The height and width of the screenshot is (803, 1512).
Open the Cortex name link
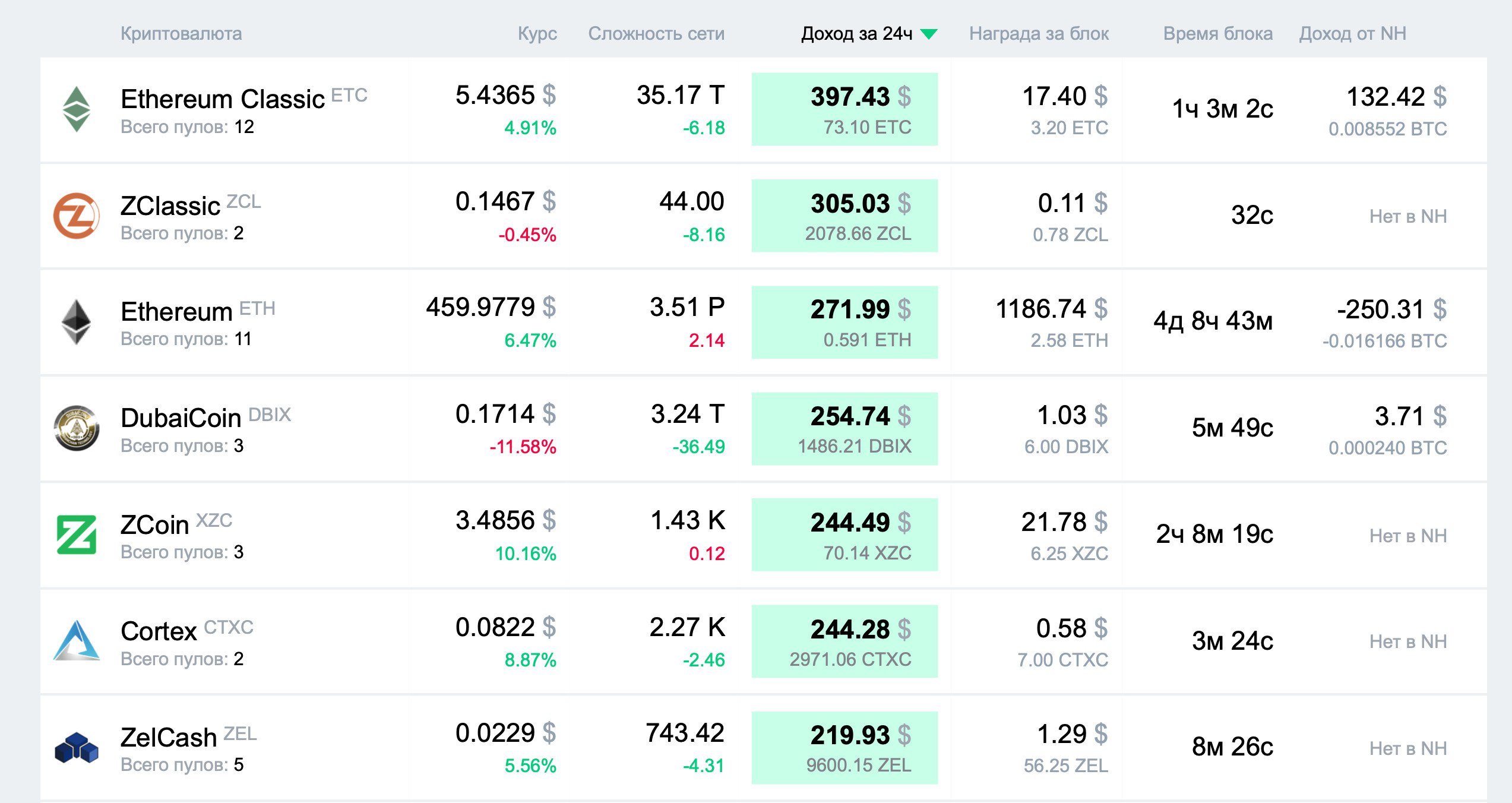coord(159,631)
